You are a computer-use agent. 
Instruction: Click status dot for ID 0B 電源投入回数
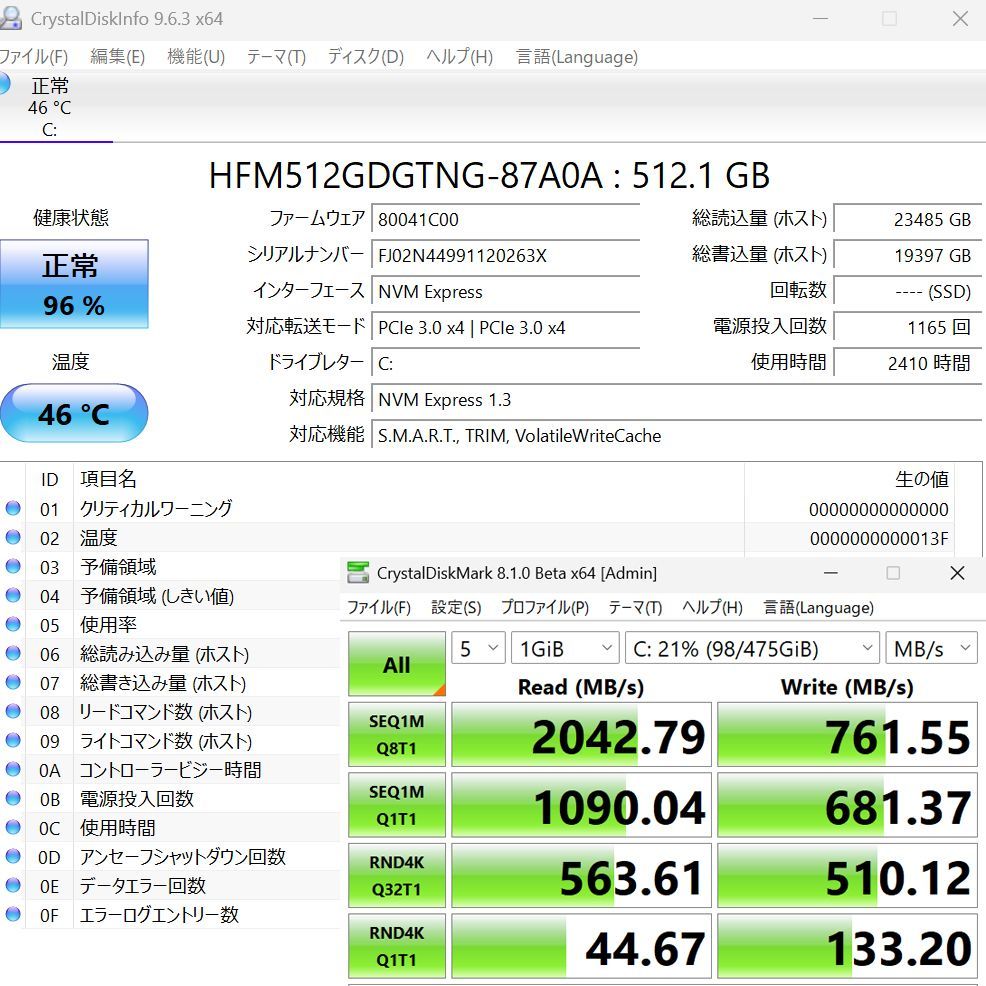pyautogui.click(x=13, y=797)
